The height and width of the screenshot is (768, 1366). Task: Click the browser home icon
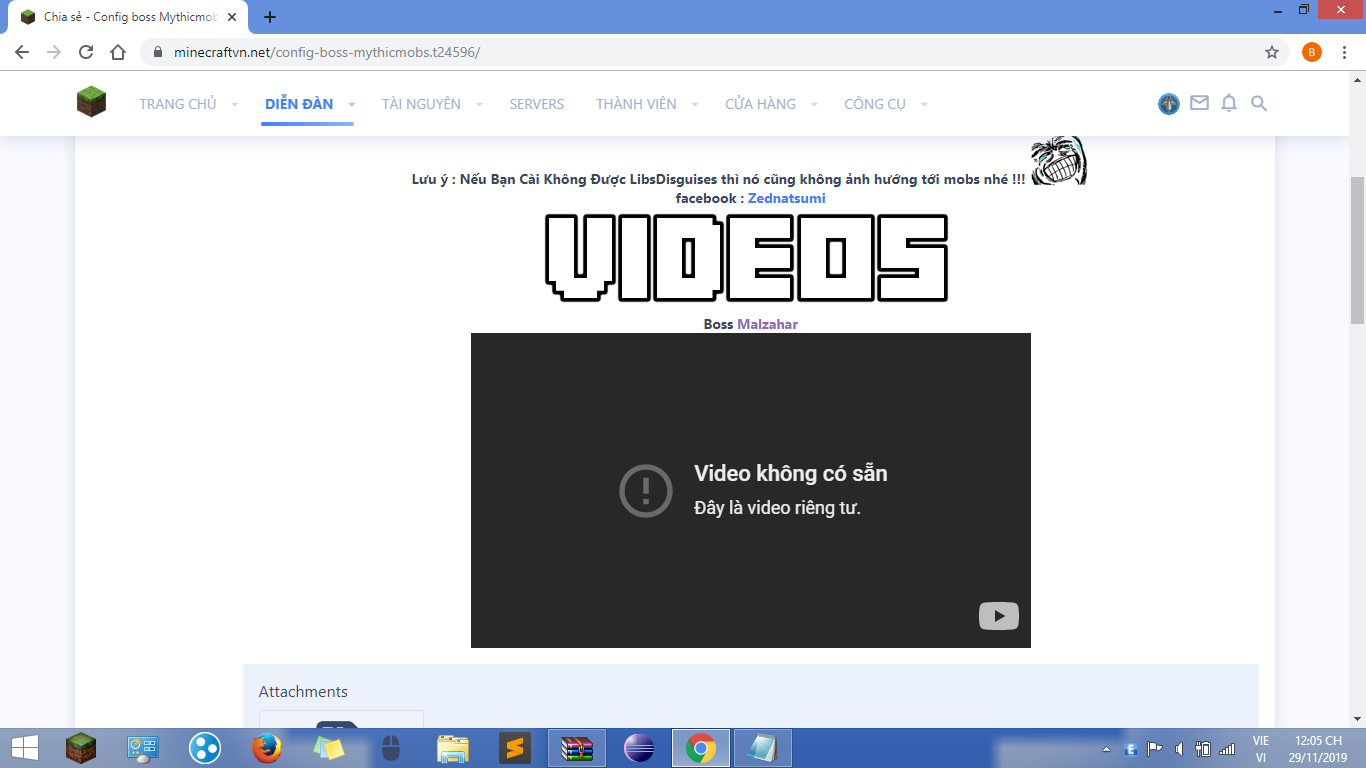[x=118, y=52]
